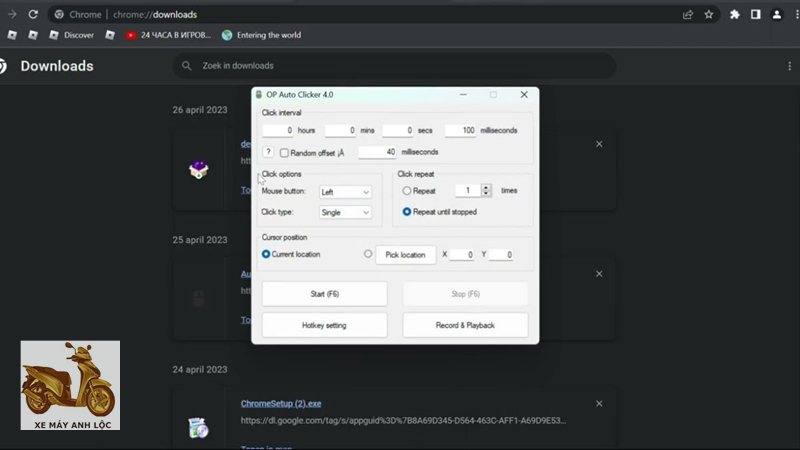Viewport: 800px width, 450px height.
Task: Click the Zoek in downloads search field
Action: pyautogui.click(x=394, y=66)
